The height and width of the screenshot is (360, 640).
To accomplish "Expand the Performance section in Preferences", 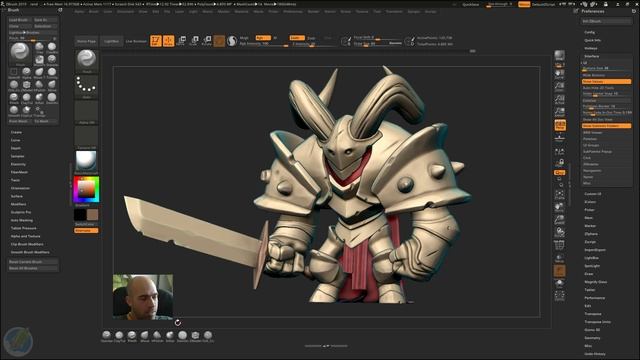I will pyautogui.click(x=594, y=298).
